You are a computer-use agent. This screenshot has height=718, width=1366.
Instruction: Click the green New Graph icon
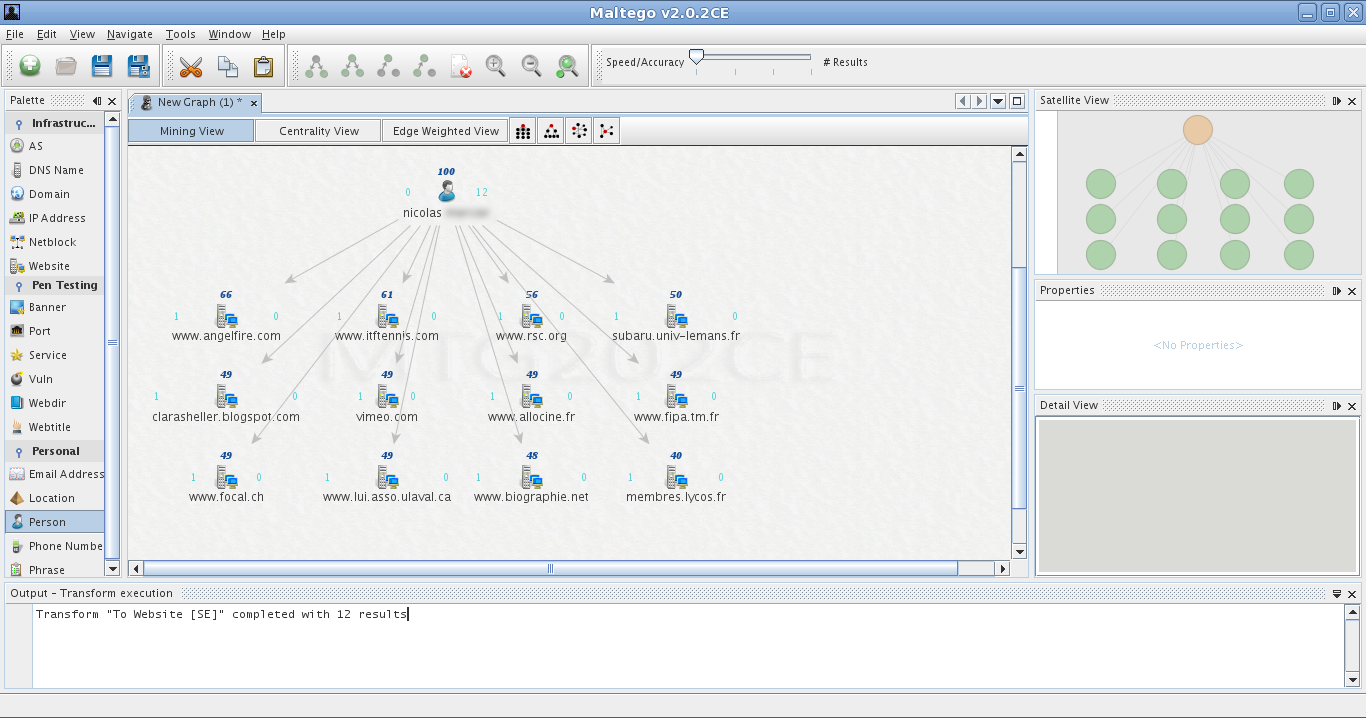click(30, 66)
